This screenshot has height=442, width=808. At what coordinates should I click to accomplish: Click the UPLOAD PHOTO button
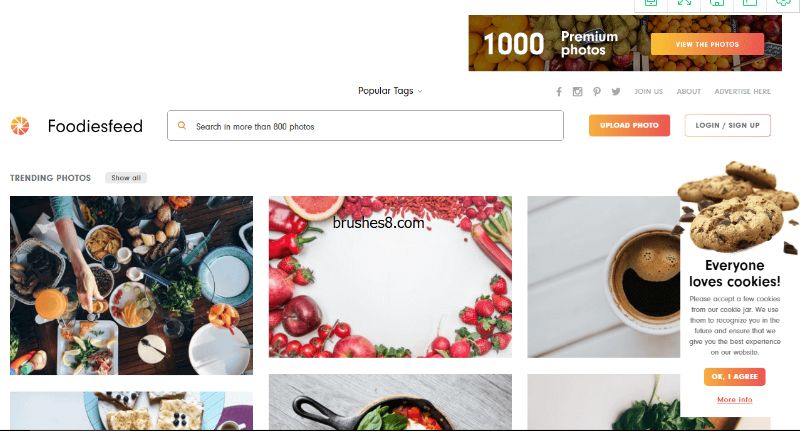pyautogui.click(x=629, y=125)
